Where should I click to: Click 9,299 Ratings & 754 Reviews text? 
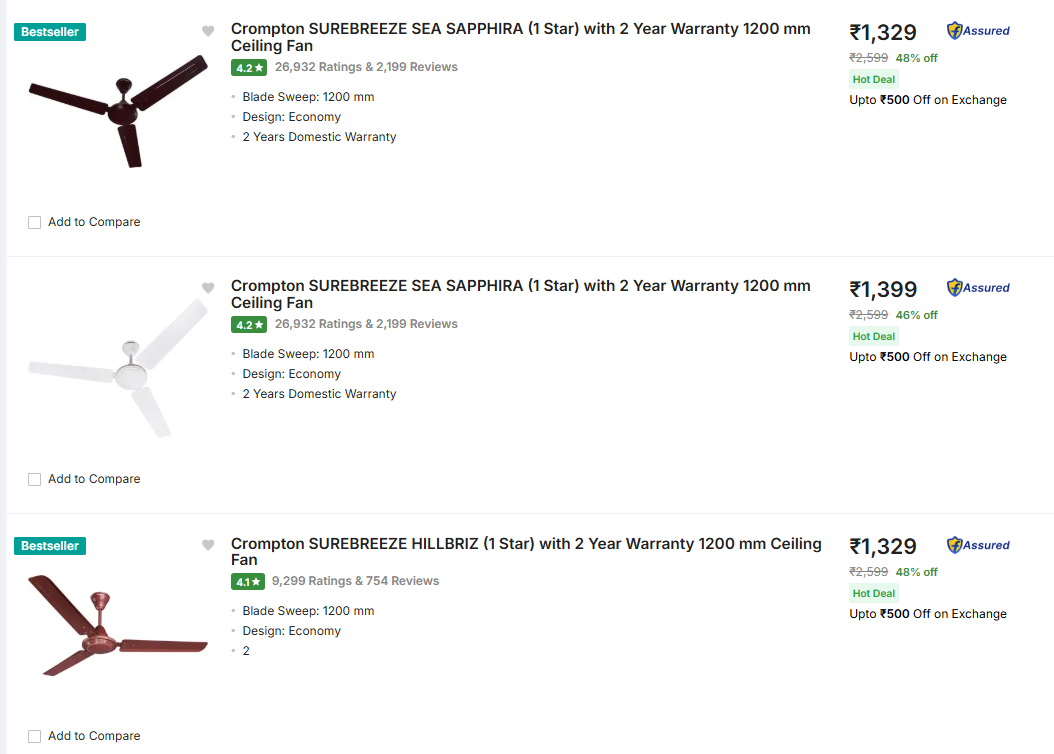355,581
